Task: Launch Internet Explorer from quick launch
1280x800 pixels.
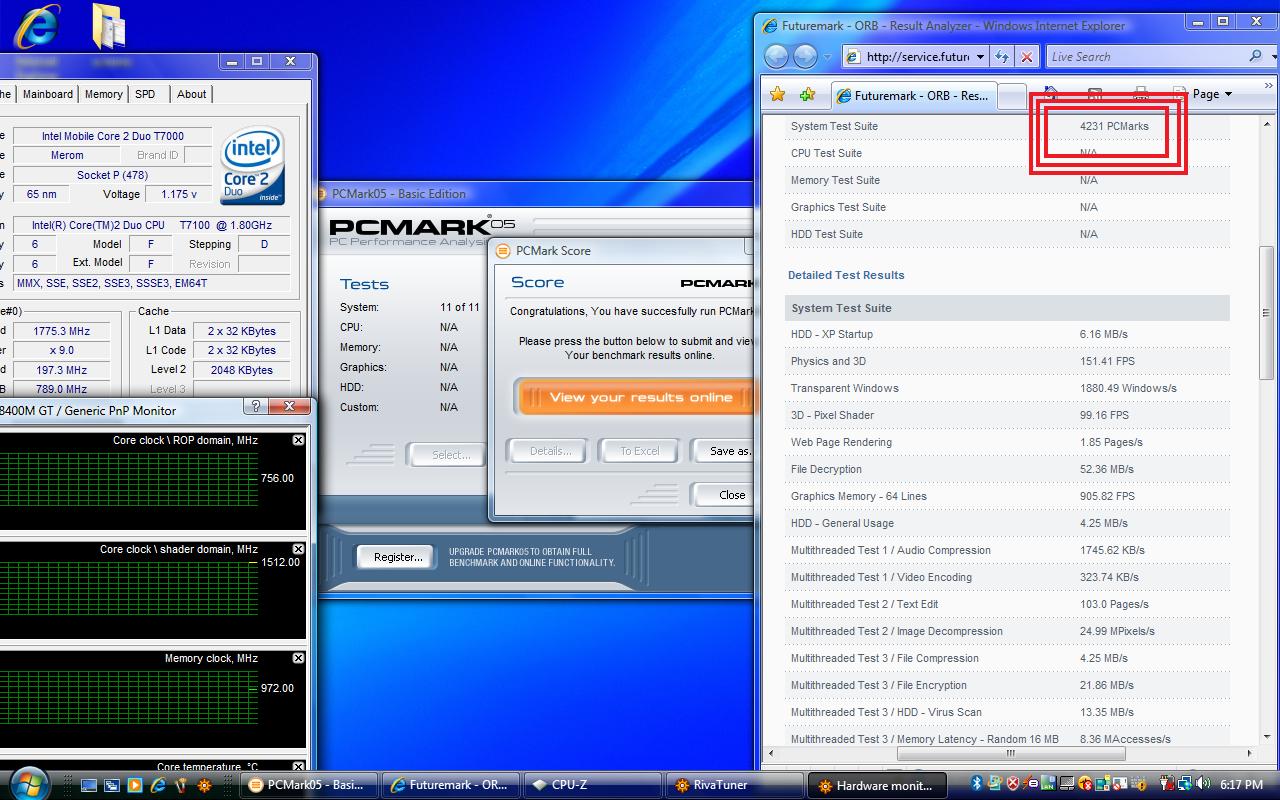Action: coord(158,785)
